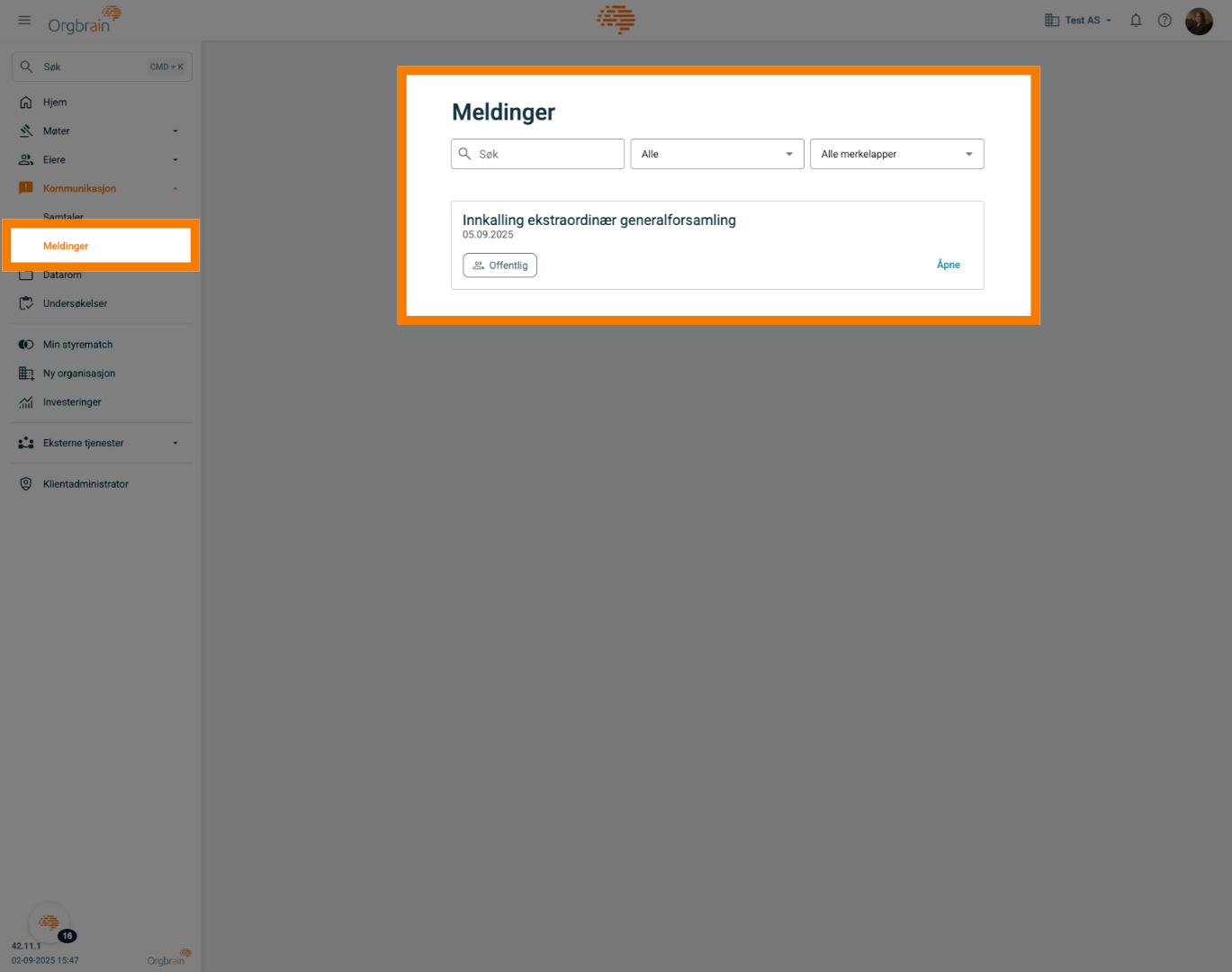Click the Ny organisasjon building icon
The image size is (1232, 972).
(26, 373)
